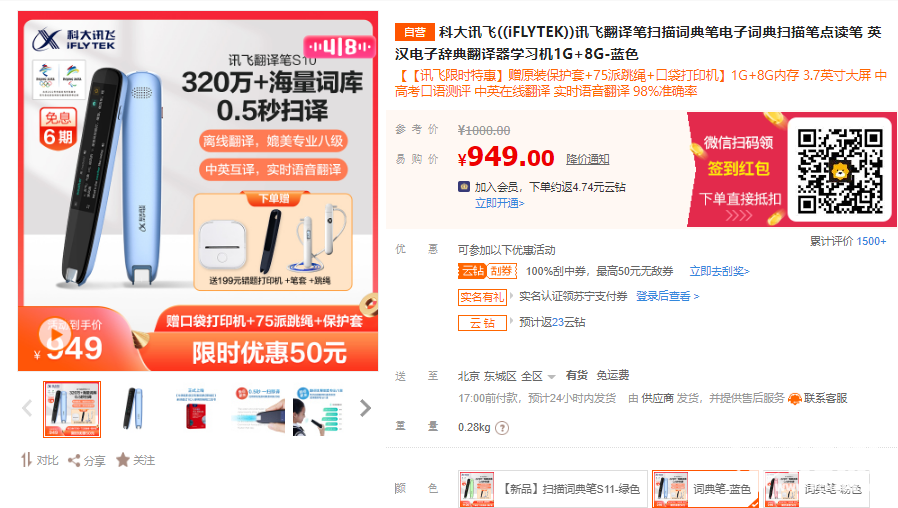
Task: Show next thumbnails with right arrow
Action: tap(365, 408)
